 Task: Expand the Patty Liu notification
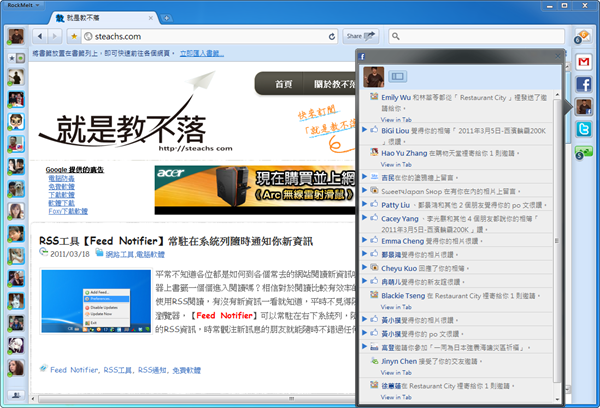point(365,204)
